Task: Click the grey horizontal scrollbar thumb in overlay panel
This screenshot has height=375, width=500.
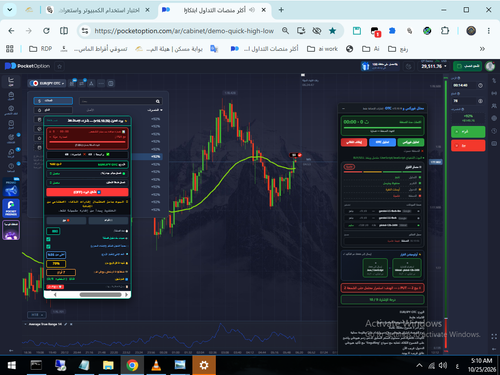Action: tap(100, 295)
